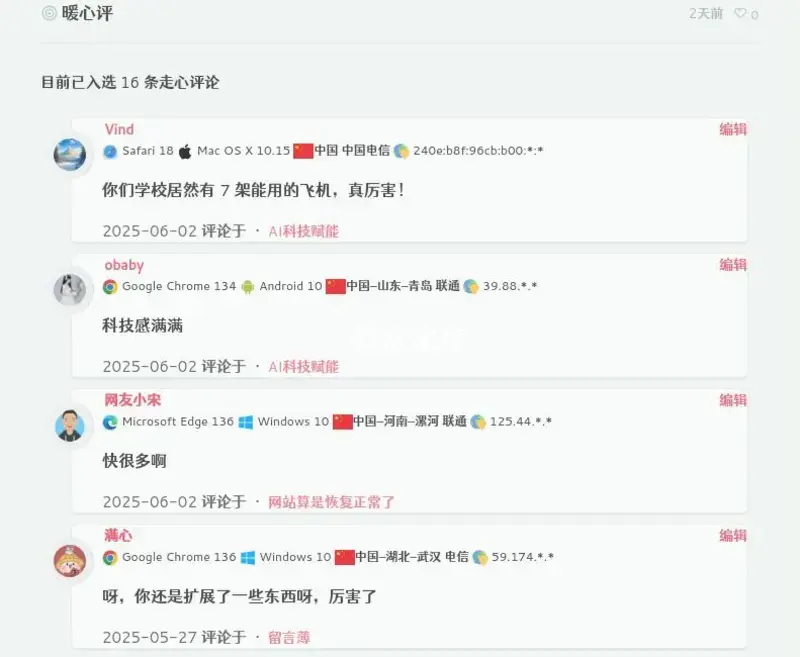Screen dimensions: 800x657
Task: Open the 网站算是恢复正常了 post link
Action: 332,502
